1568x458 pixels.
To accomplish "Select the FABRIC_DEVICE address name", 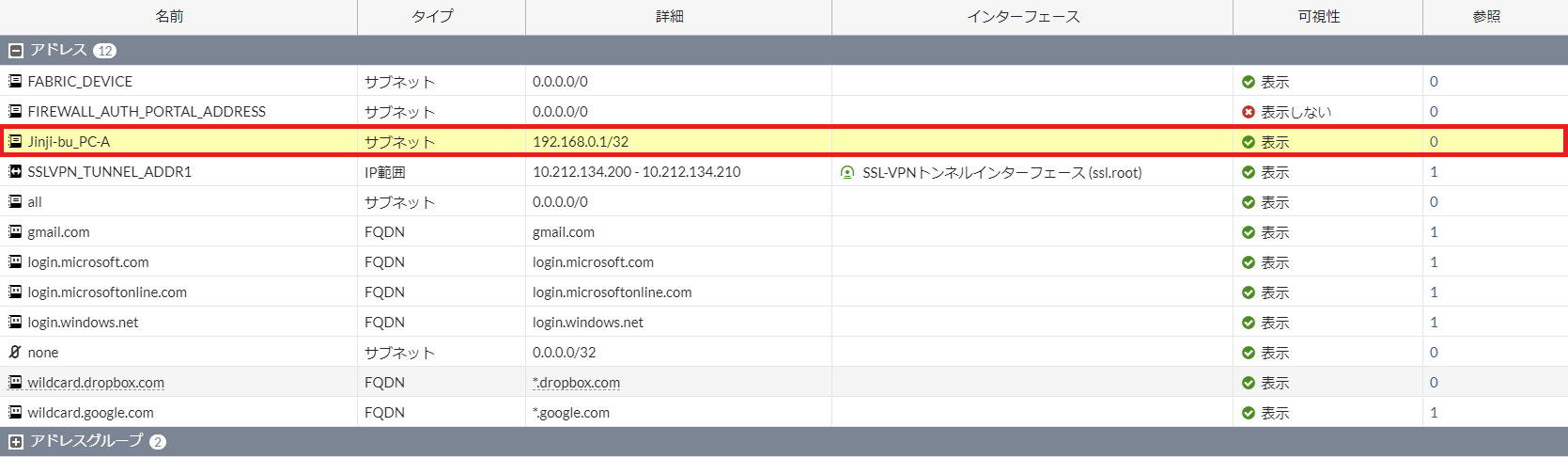I will pos(80,82).
